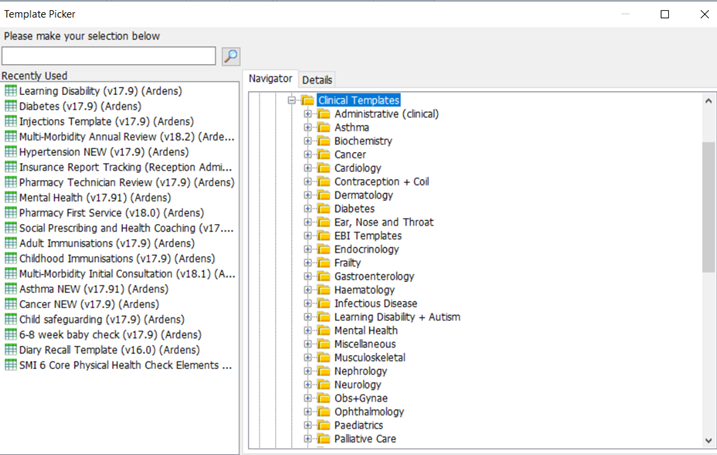Image resolution: width=717 pixels, height=455 pixels.
Task: Click template icon for Social Prescribing and Health Coaching
Action: pos(11,228)
